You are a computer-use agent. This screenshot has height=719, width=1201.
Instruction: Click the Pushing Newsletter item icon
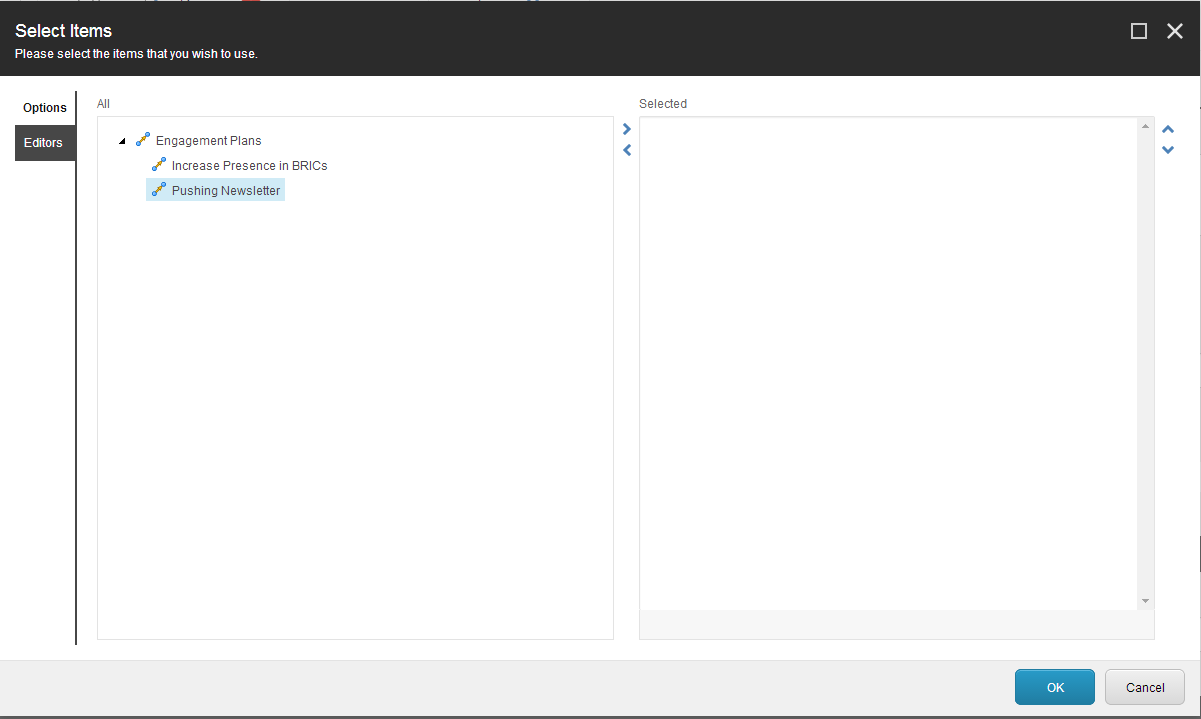(x=159, y=189)
